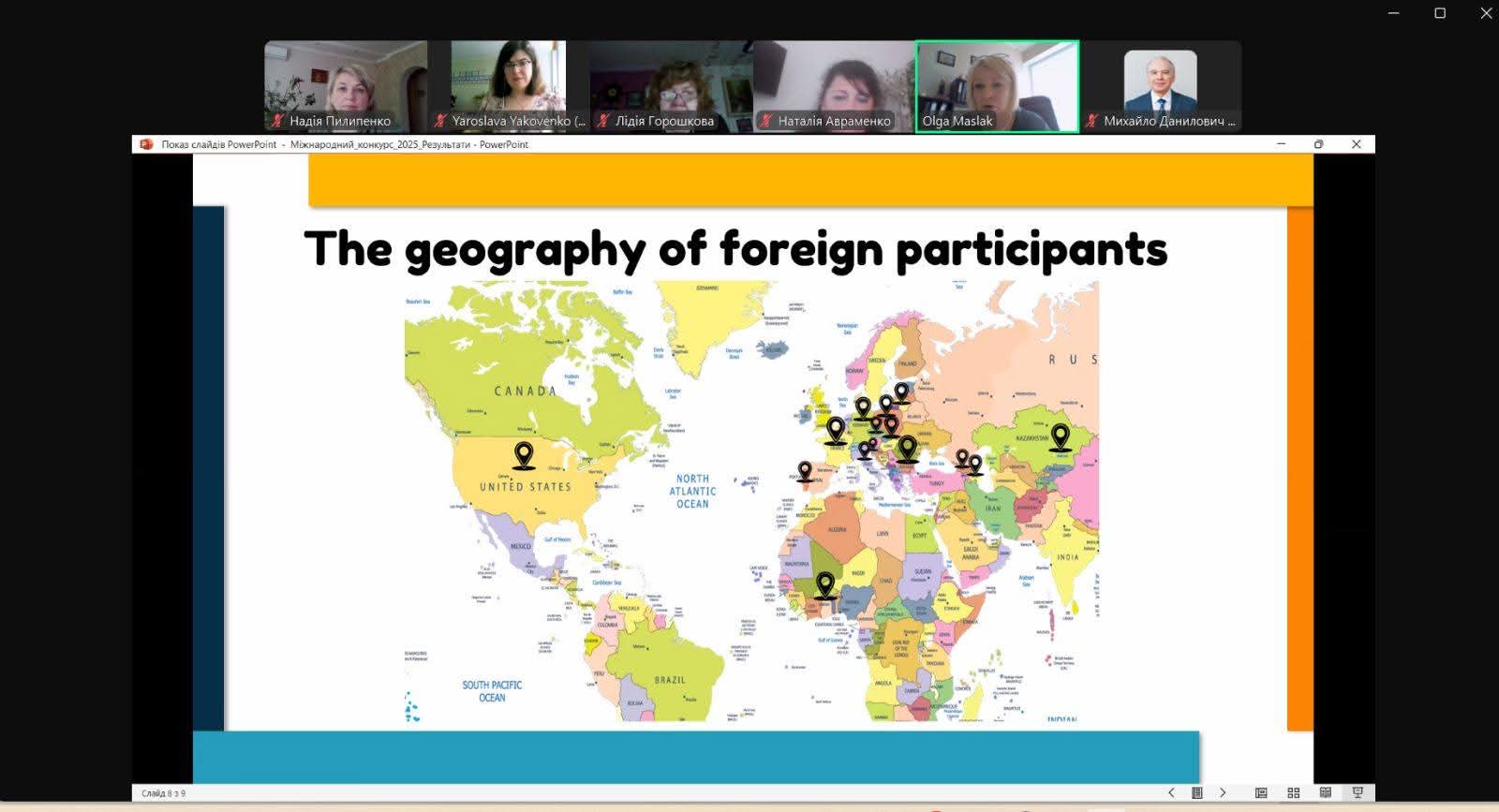Viewport: 1499px width, 812px height.
Task: Click 'BRAZIL' label on the map
Action: coord(670,680)
